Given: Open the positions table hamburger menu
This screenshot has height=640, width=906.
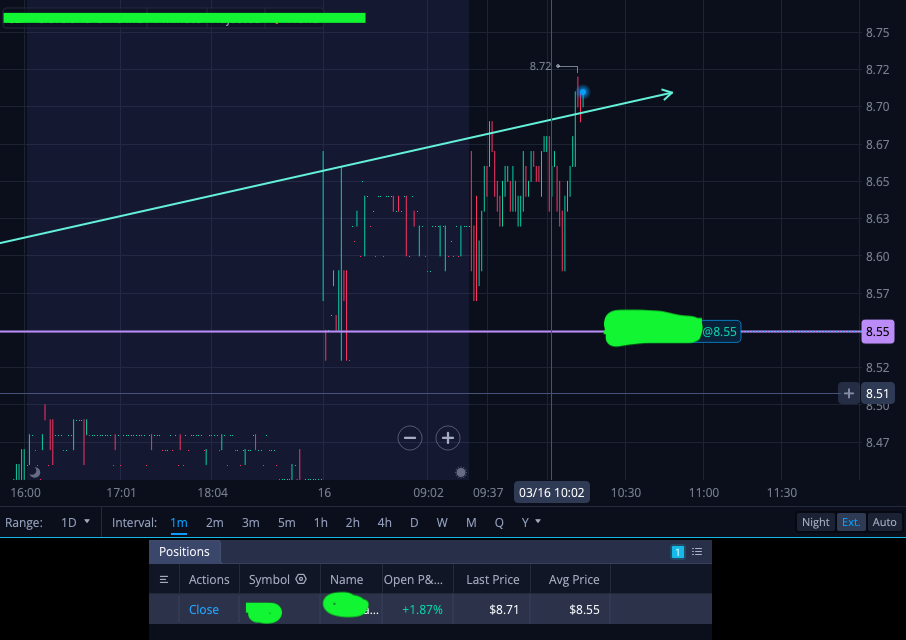Looking at the screenshot, I should coord(164,579).
